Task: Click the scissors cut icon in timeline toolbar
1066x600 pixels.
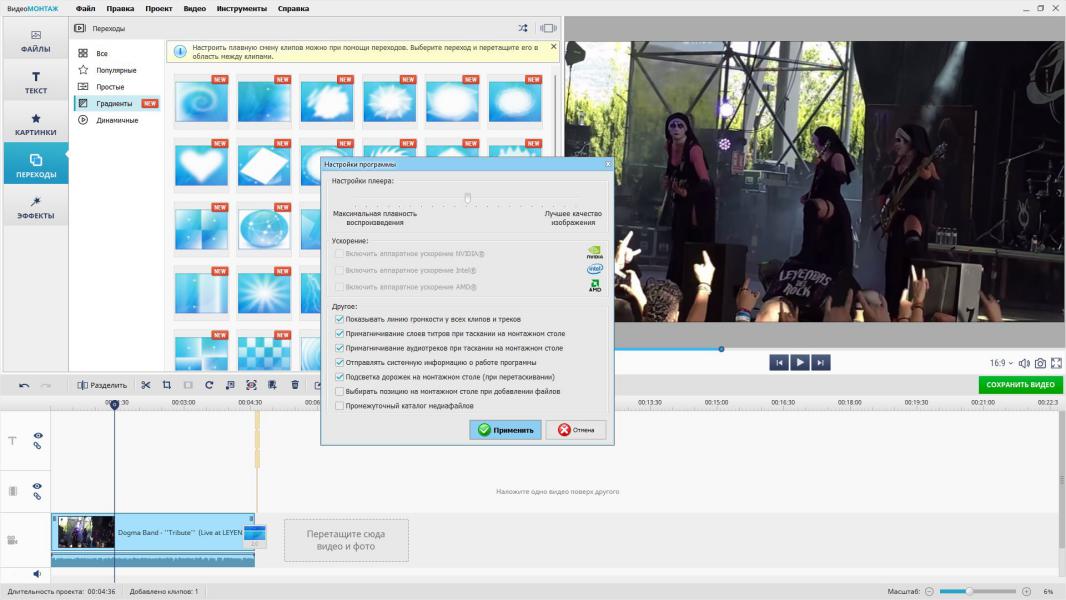Action: click(x=146, y=385)
